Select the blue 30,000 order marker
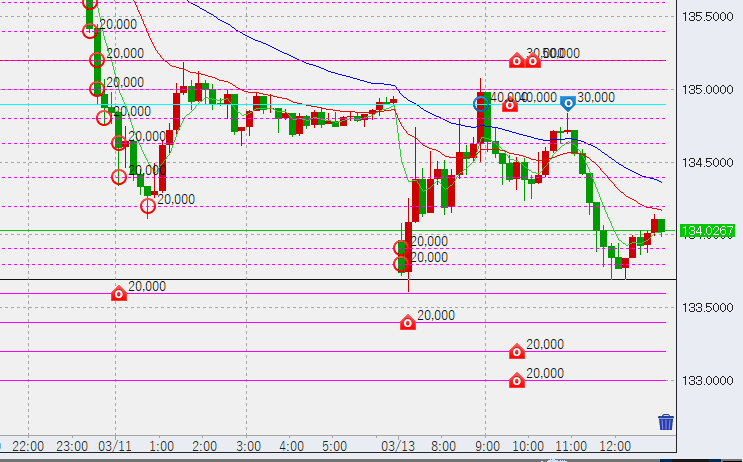The height and width of the screenshot is (462, 743). click(x=567, y=103)
